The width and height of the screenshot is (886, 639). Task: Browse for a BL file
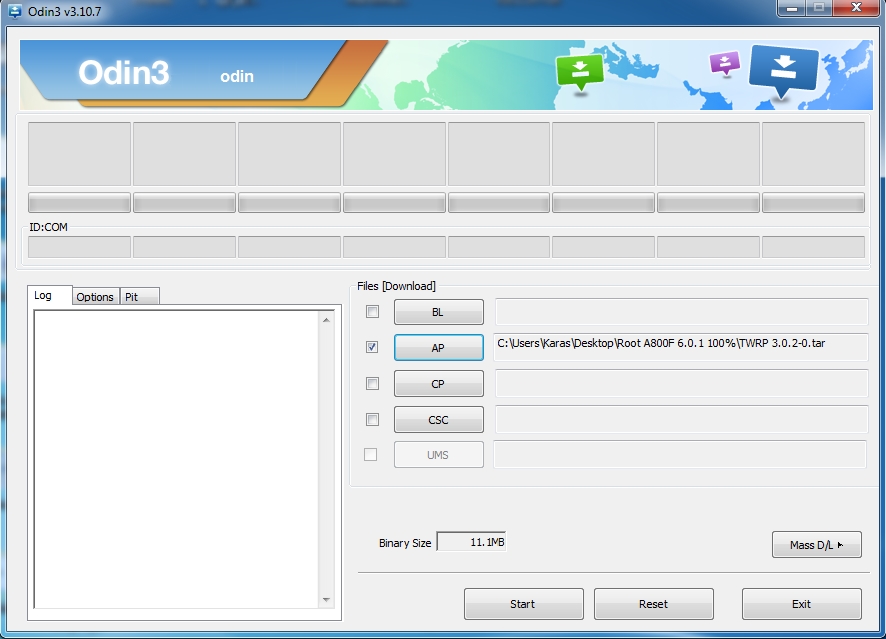pyautogui.click(x=438, y=312)
